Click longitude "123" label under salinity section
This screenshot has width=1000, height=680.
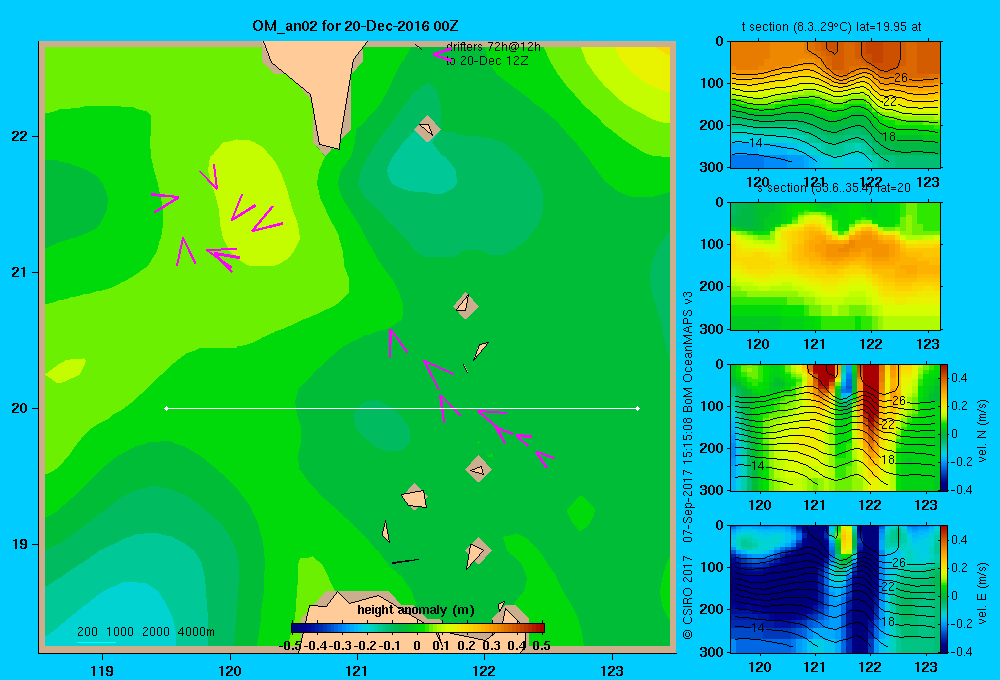coord(927,344)
